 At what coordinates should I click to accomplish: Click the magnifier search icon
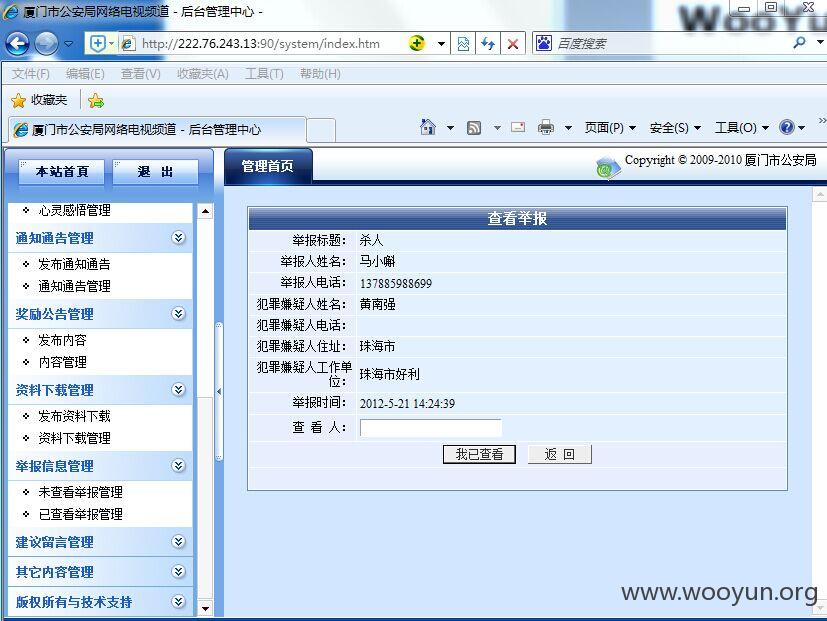pyautogui.click(x=800, y=42)
